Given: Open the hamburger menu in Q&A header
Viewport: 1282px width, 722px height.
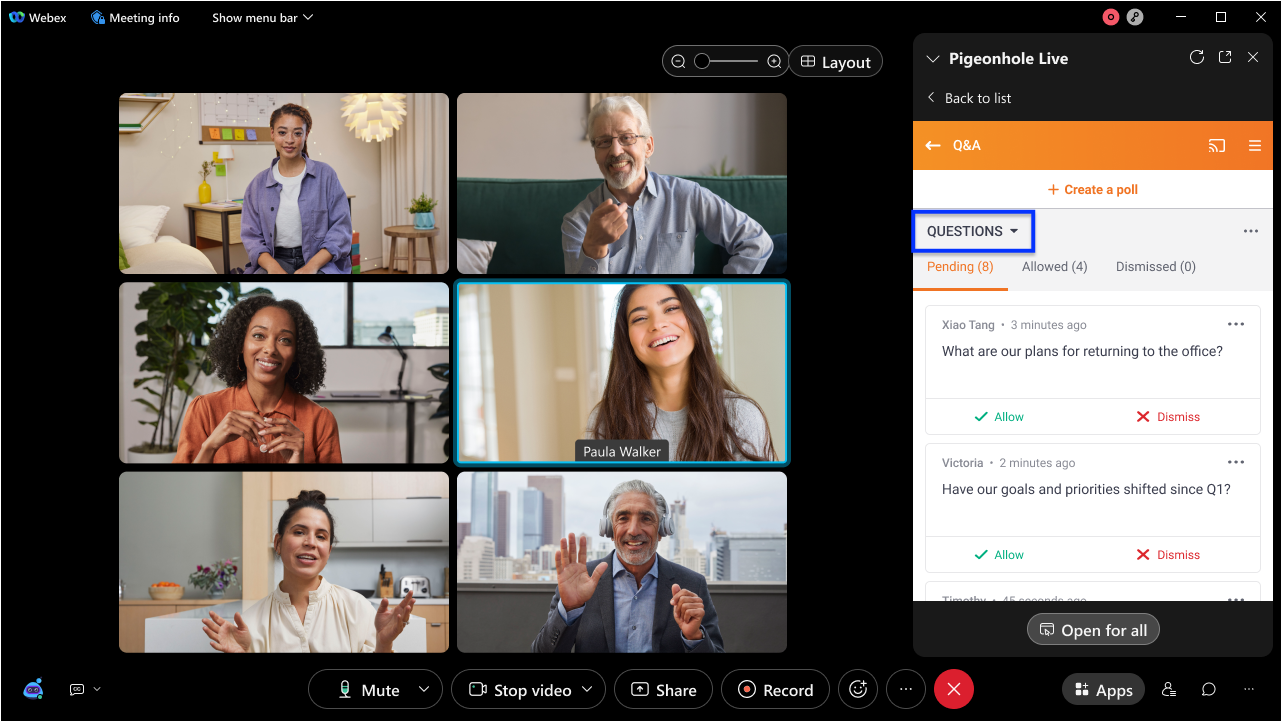Looking at the screenshot, I should (x=1255, y=145).
